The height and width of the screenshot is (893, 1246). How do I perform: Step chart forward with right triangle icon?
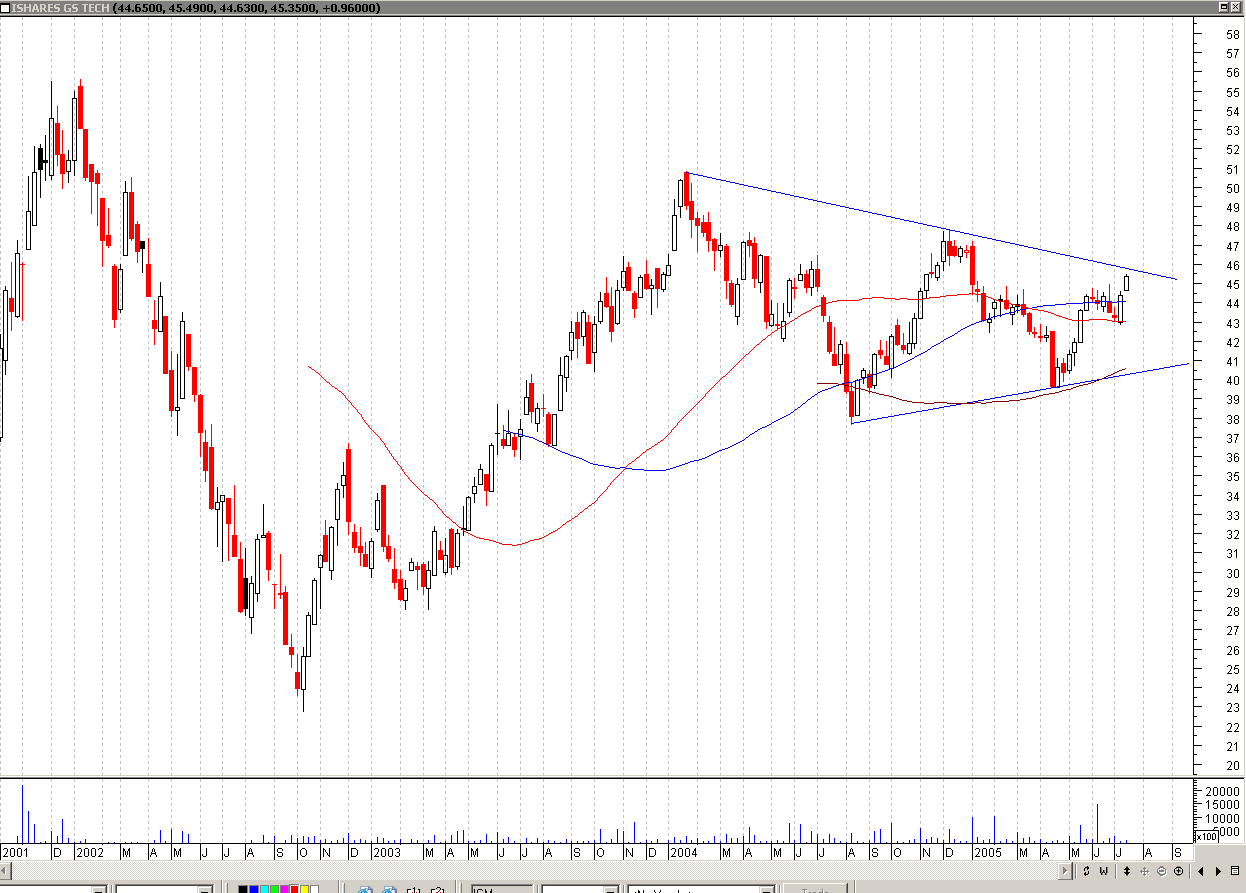point(1218,872)
